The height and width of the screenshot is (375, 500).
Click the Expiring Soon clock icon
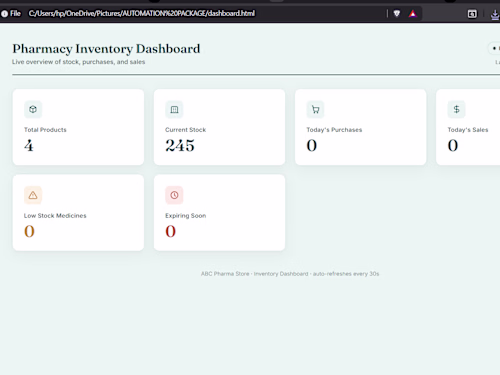click(174, 195)
